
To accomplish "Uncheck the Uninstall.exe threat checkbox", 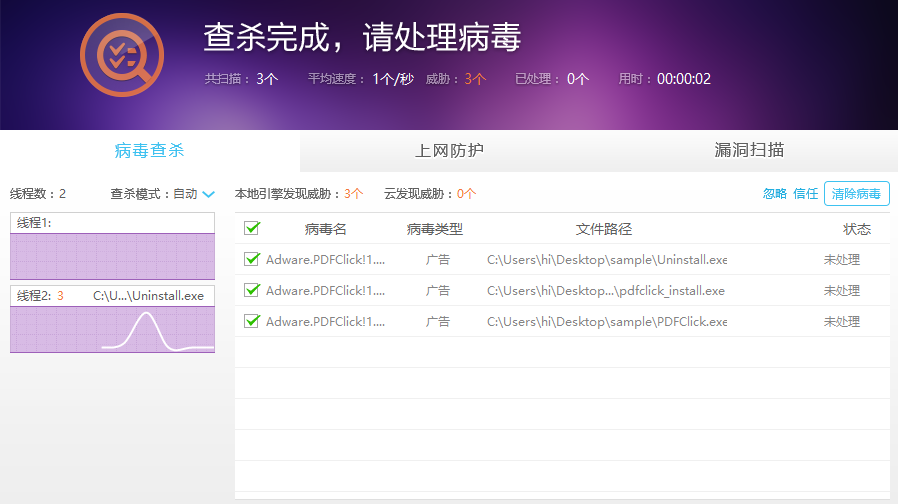I will pyautogui.click(x=252, y=260).
